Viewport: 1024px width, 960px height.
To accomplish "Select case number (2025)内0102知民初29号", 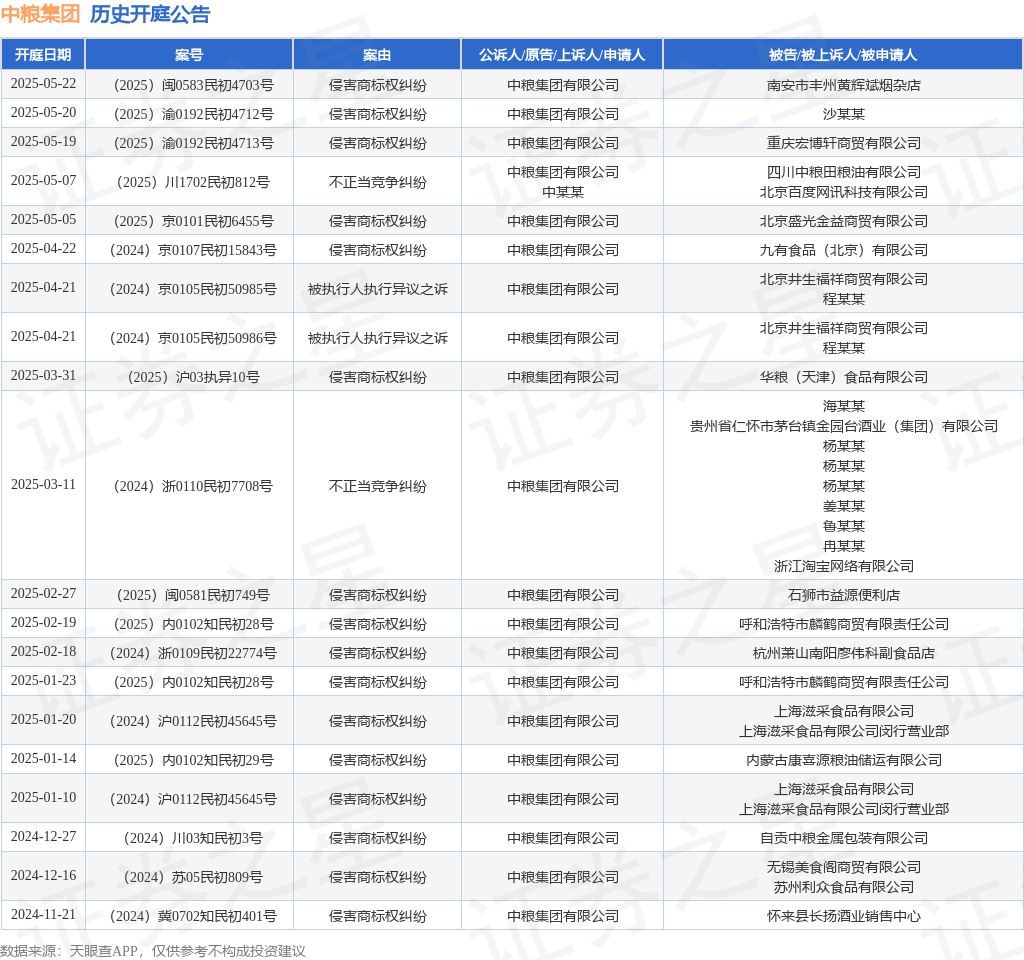I will [x=193, y=760].
